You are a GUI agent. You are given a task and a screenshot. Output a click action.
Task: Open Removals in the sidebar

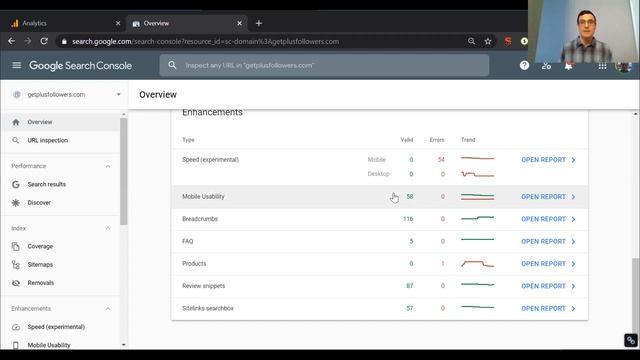pos(60,283)
